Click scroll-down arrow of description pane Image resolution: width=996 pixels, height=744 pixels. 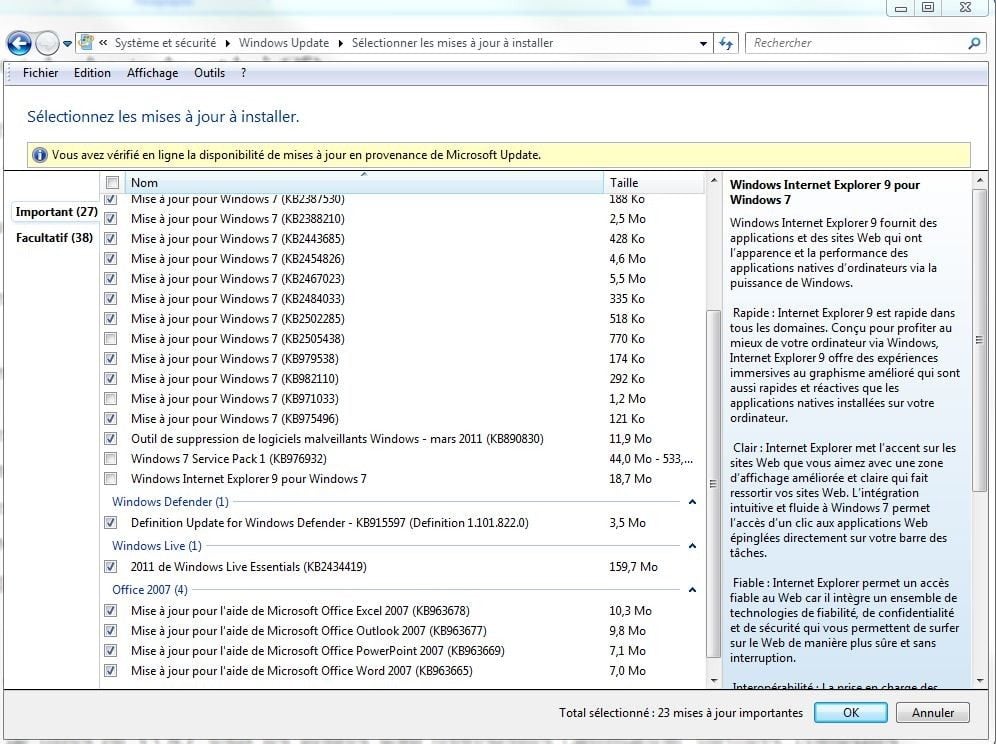(x=980, y=680)
